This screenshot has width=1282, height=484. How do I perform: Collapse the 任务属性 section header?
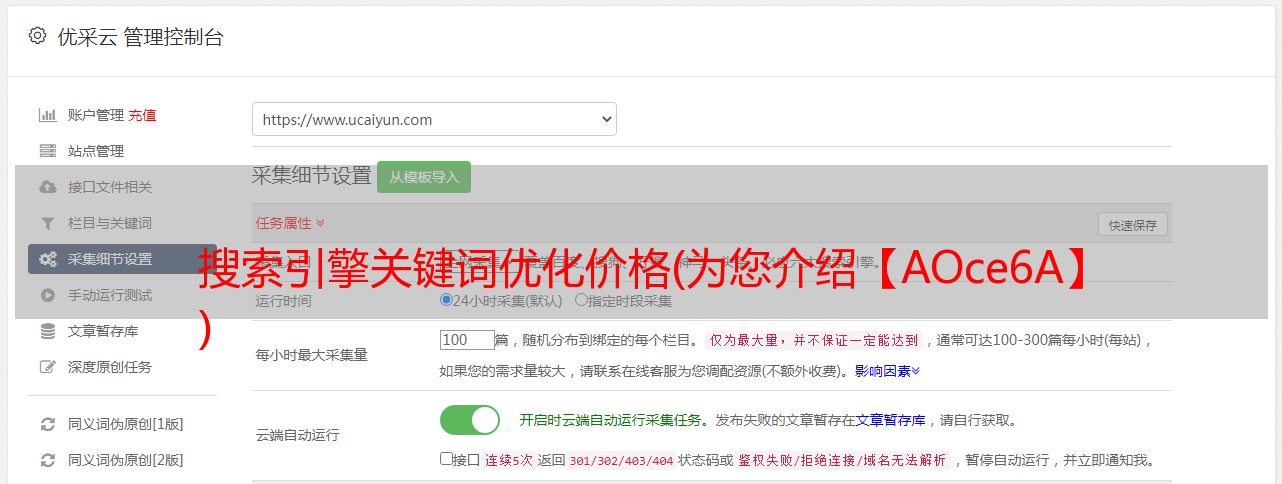pos(290,223)
